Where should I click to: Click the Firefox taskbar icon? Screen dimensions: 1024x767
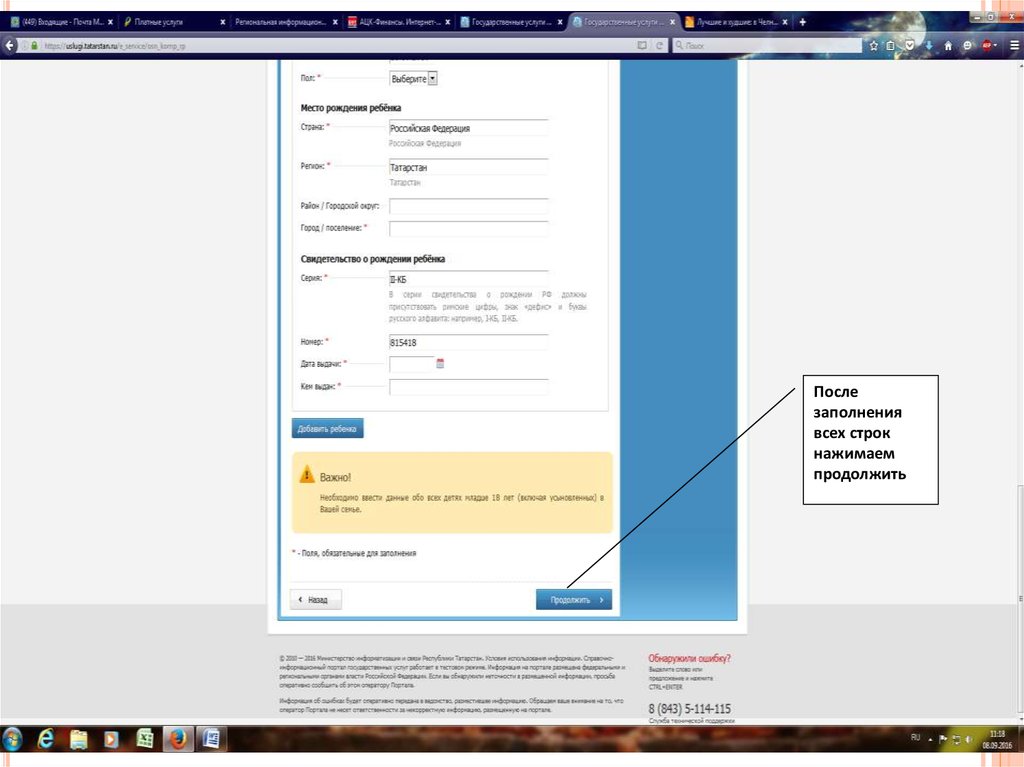click(x=177, y=739)
